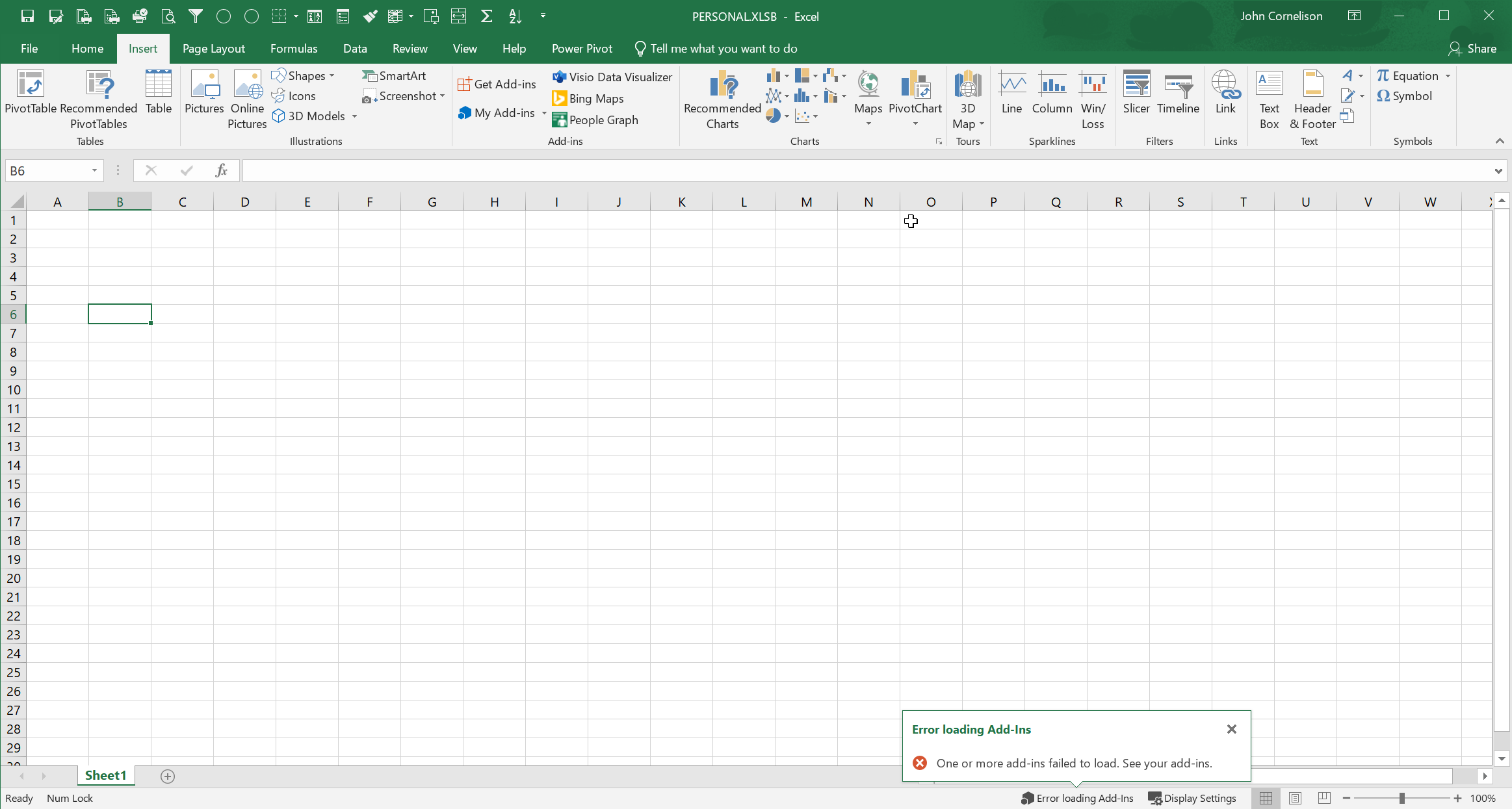Click Get Add-ins button
This screenshot has width=1512, height=809.
click(497, 84)
